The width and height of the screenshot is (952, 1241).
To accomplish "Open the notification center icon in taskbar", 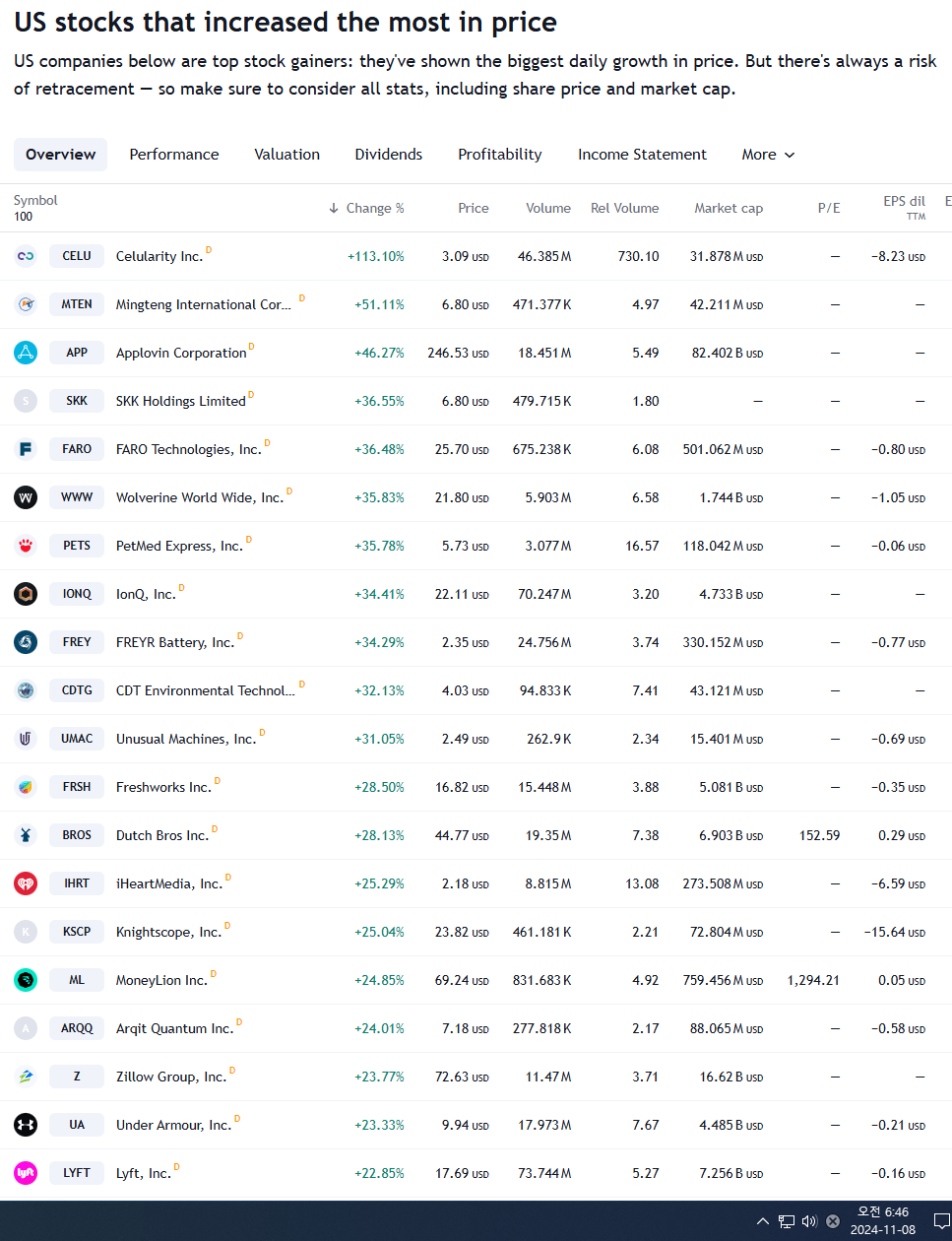I will tap(941, 1221).
